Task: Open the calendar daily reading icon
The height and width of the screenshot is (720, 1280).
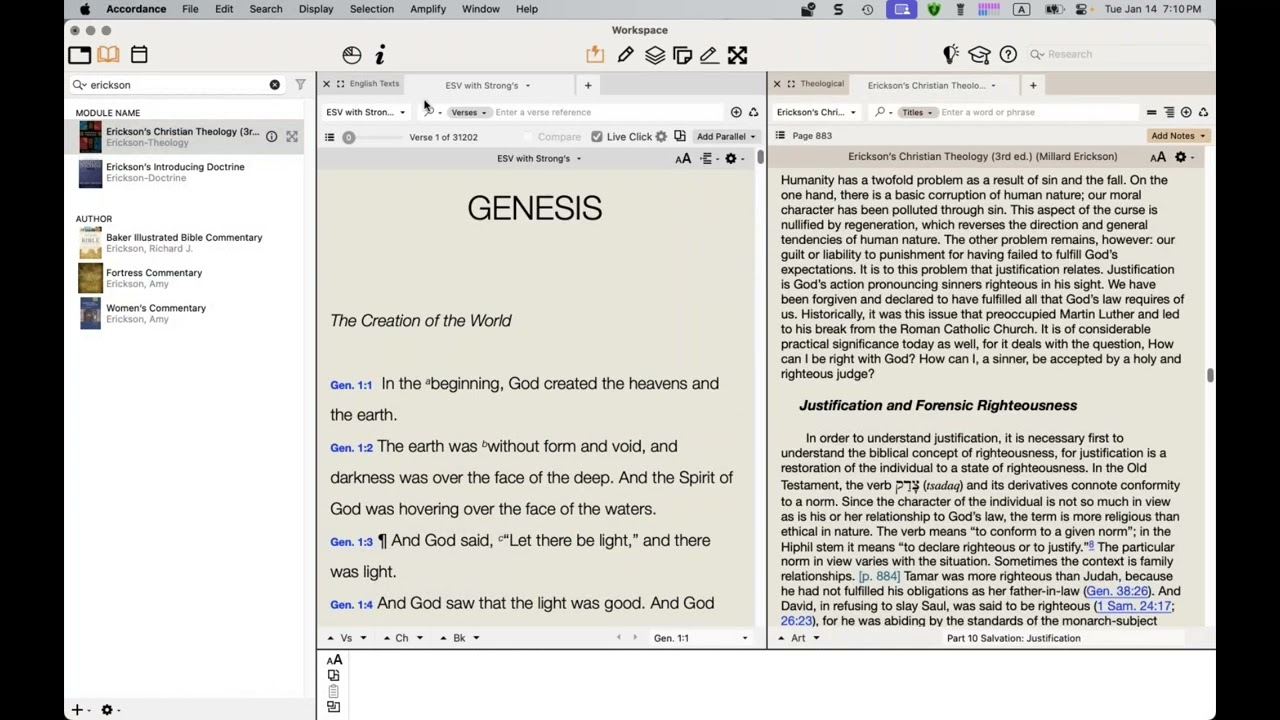Action: [139, 55]
